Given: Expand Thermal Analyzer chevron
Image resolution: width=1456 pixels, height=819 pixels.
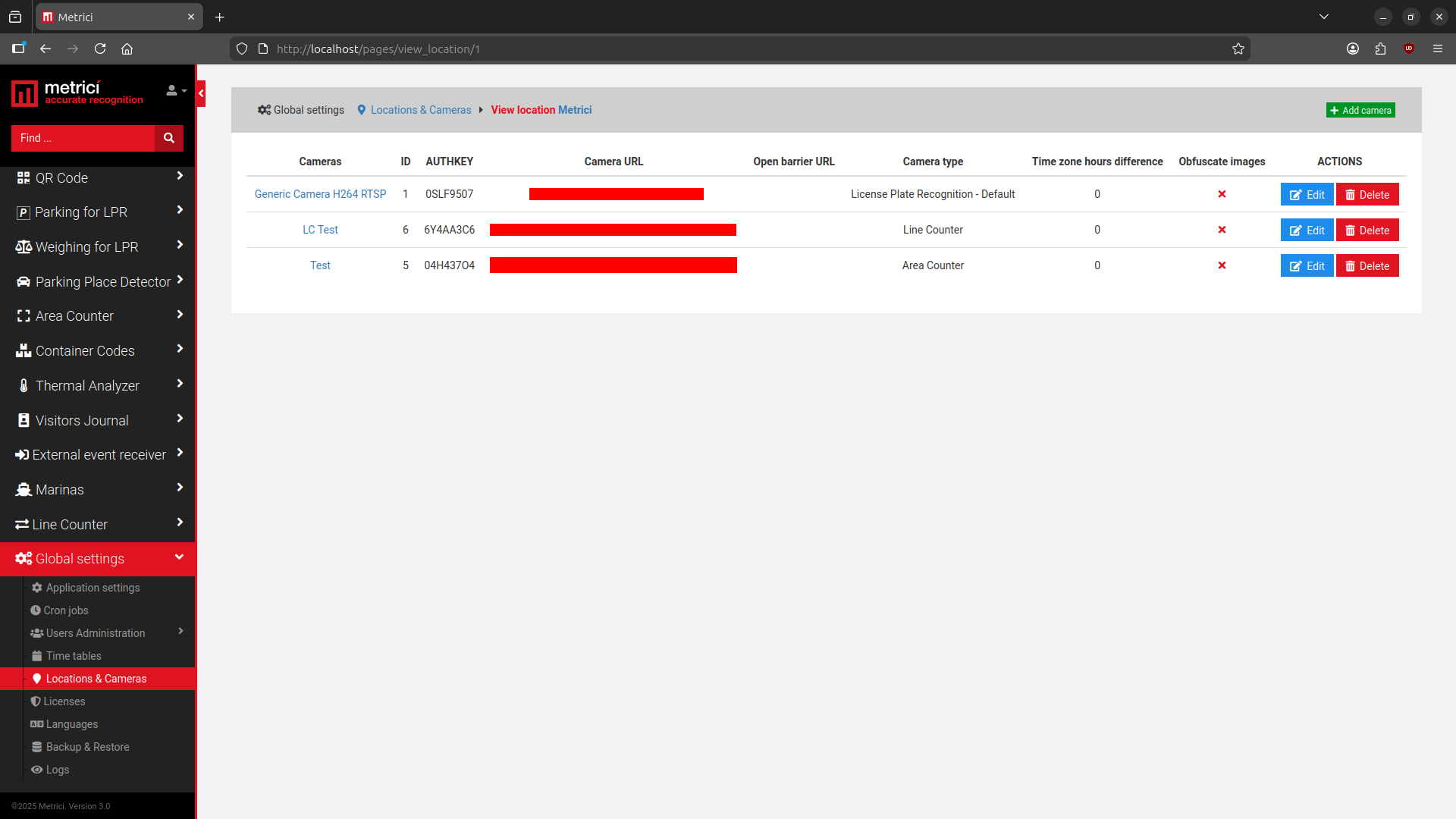Looking at the screenshot, I should pyautogui.click(x=180, y=384).
